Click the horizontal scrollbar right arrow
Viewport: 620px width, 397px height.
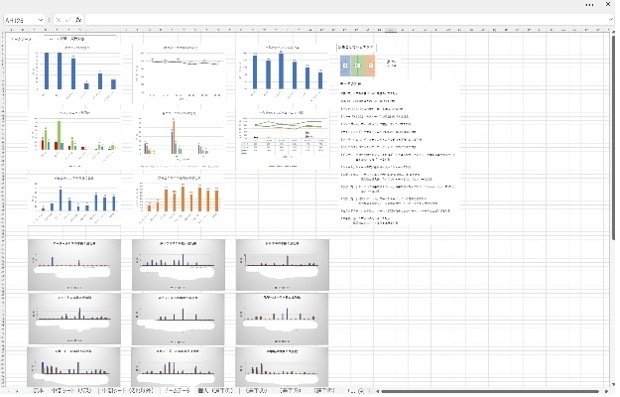606,391
